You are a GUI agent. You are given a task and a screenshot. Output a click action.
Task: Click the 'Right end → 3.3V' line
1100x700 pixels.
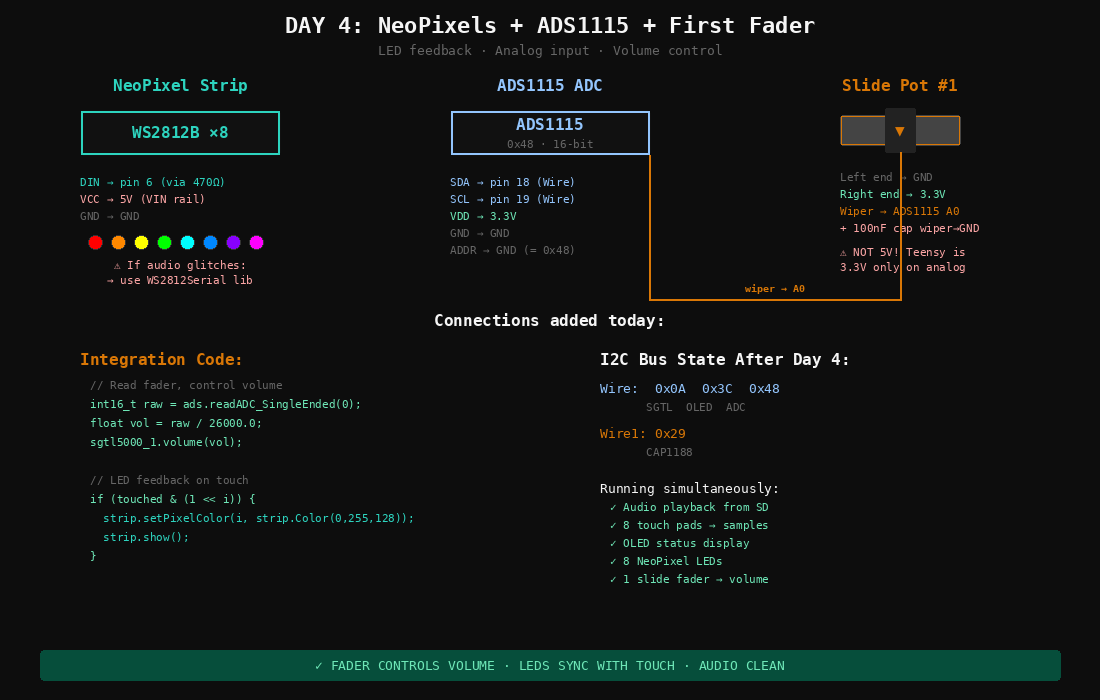(892, 194)
